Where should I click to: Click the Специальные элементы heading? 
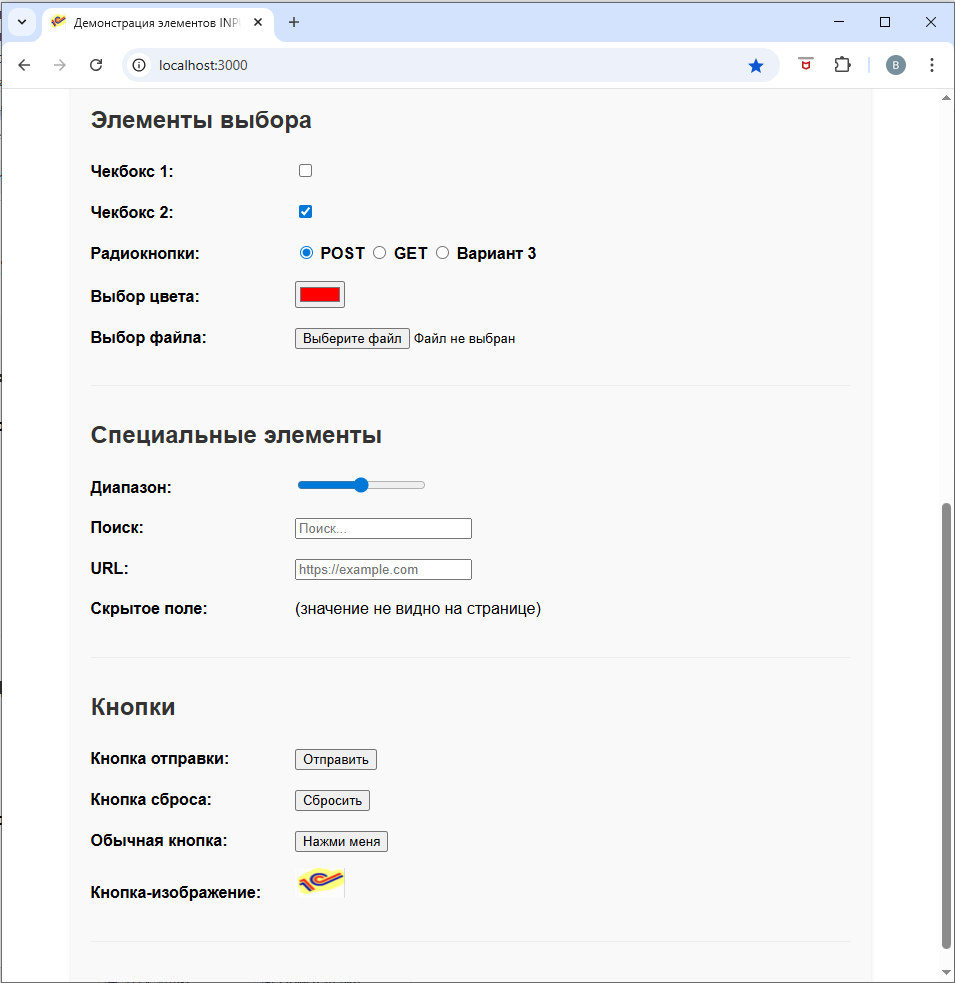pyautogui.click(x=236, y=434)
